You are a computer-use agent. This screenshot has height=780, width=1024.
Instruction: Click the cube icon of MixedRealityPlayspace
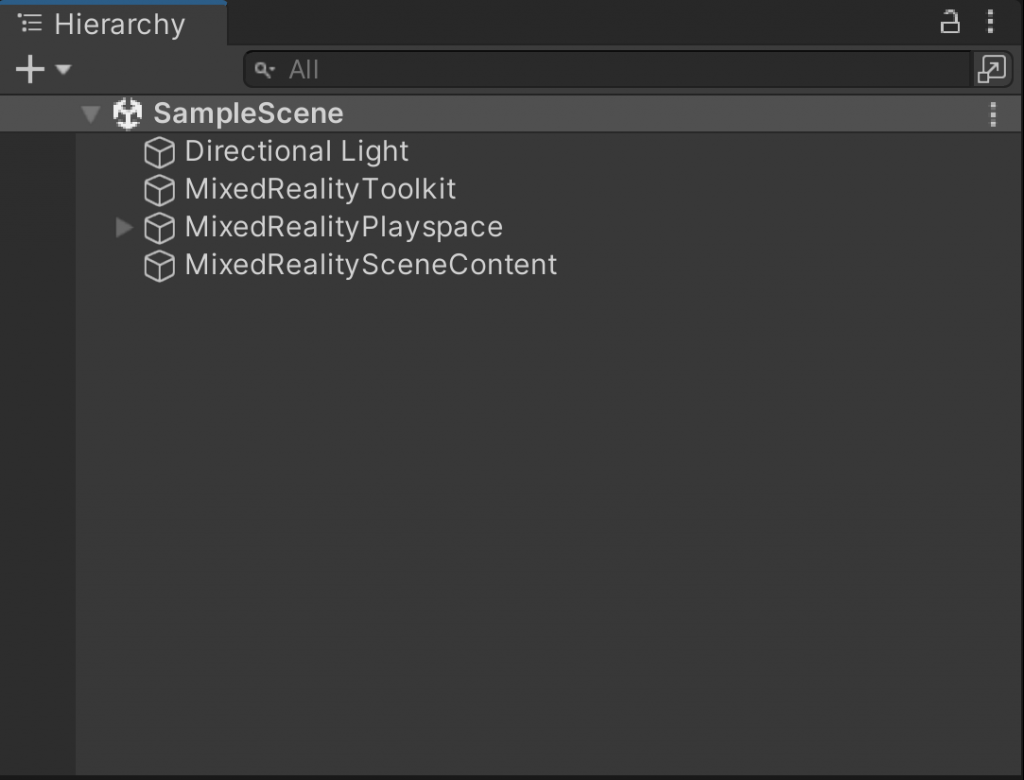click(x=159, y=228)
